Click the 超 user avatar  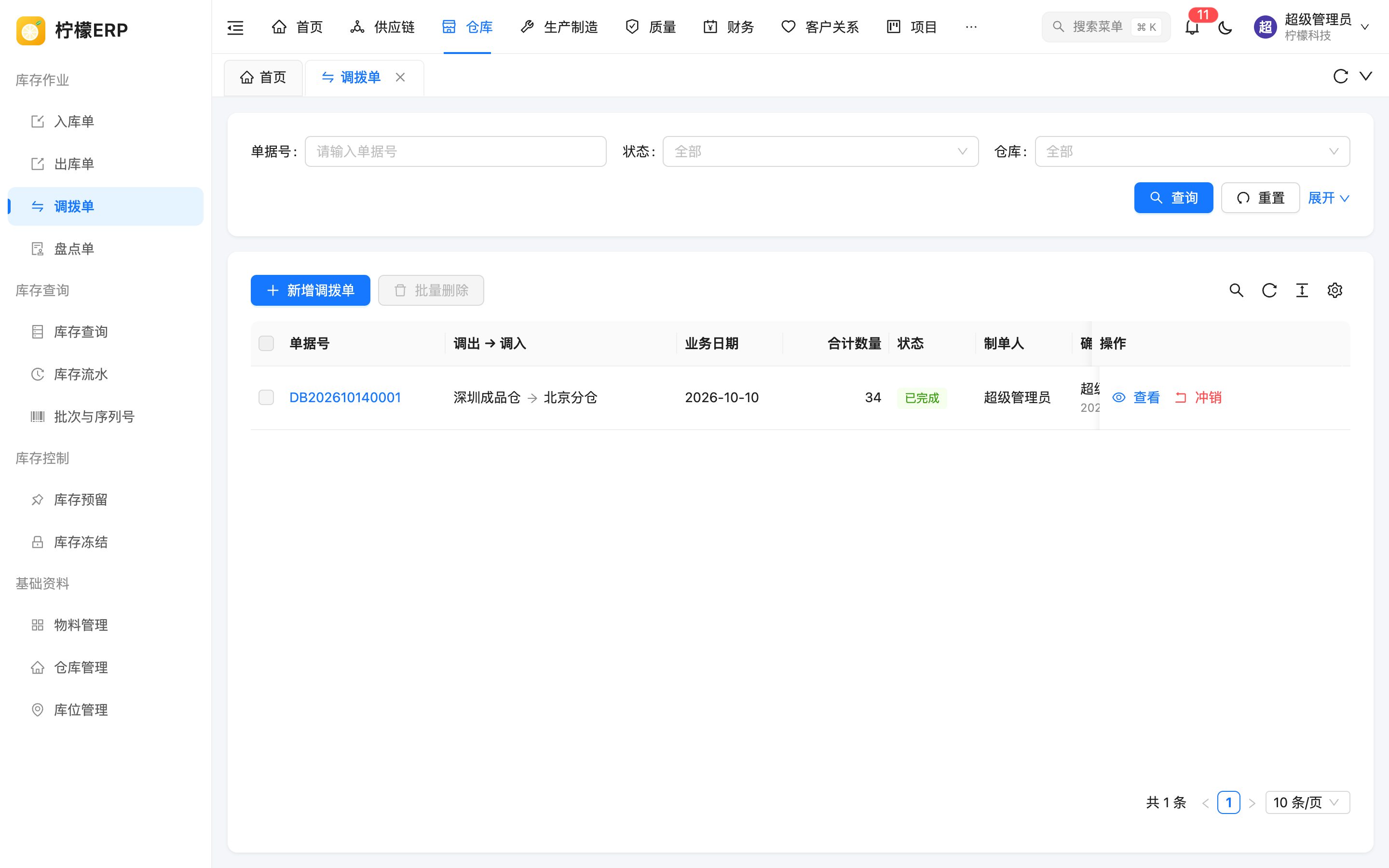click(1265, 27)
